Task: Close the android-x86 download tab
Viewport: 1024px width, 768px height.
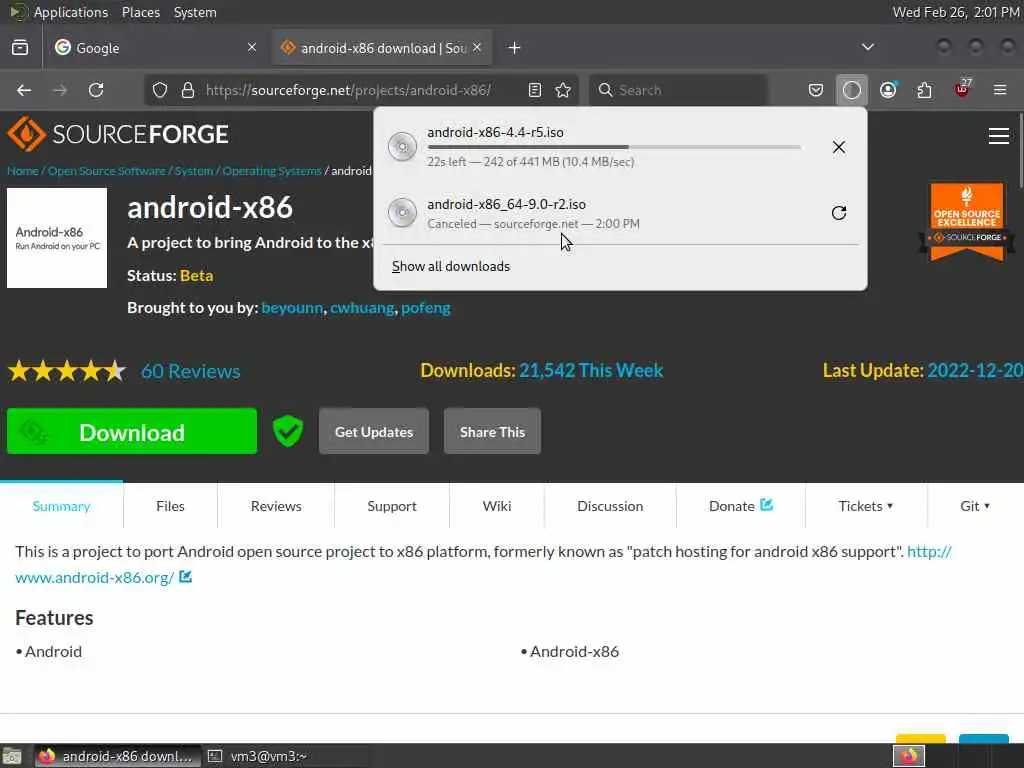Action: point(477,47)
